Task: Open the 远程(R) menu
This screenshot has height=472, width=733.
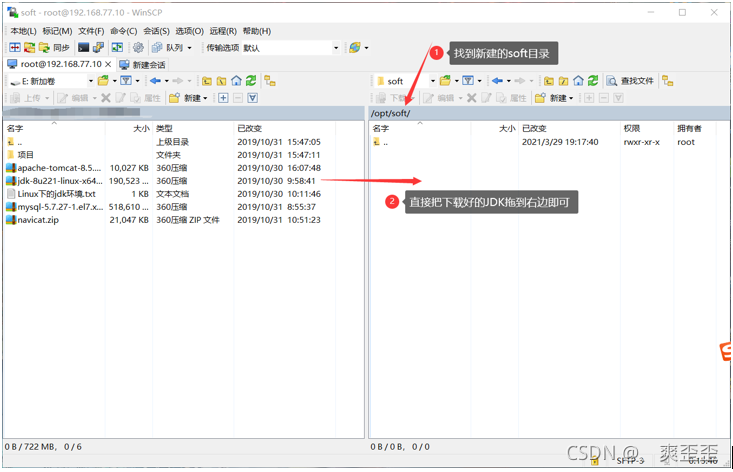Action: coord(223,31)
